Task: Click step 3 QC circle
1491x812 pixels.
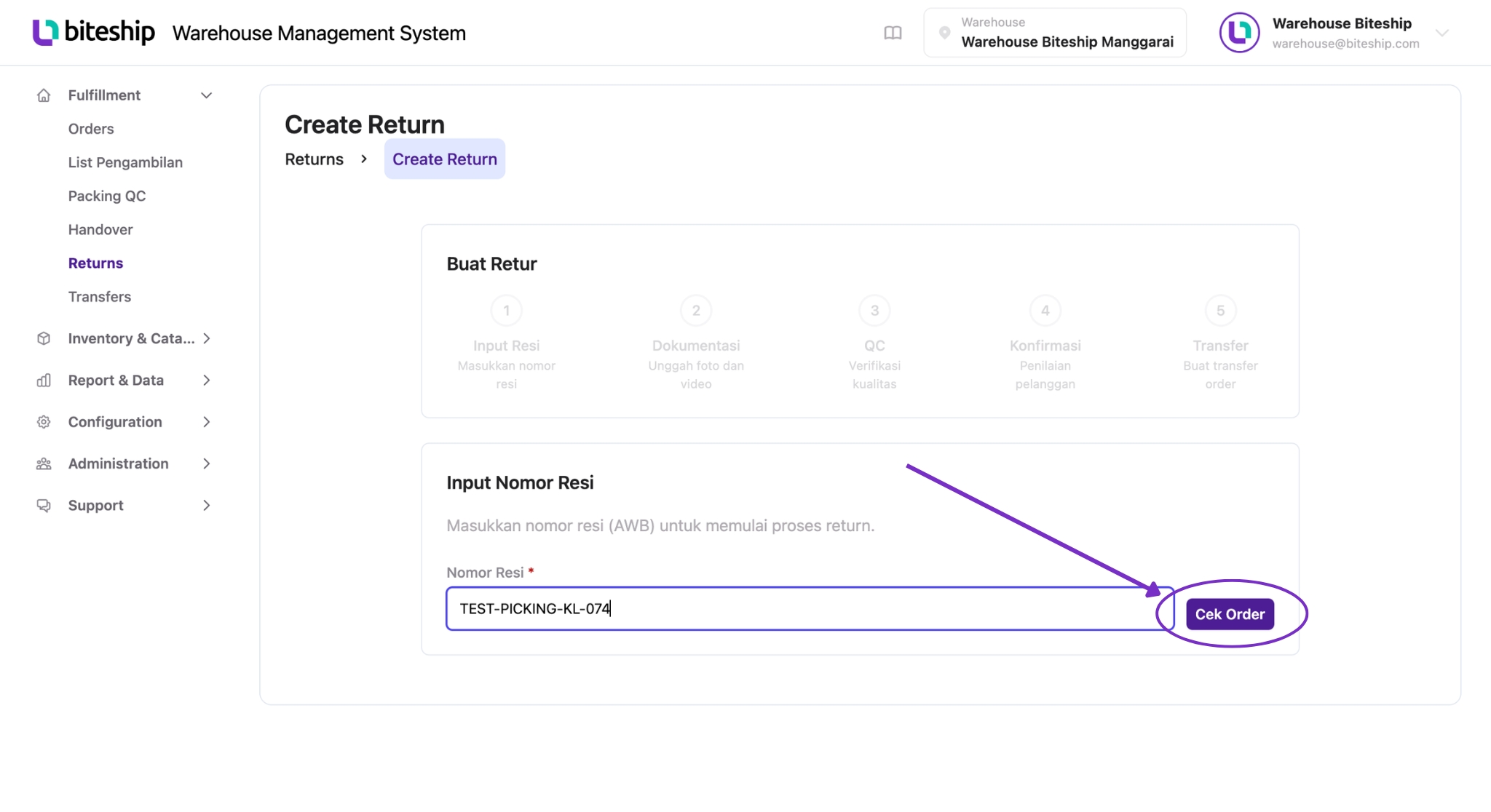Action: pyautogui.click(x=874, y=311)
